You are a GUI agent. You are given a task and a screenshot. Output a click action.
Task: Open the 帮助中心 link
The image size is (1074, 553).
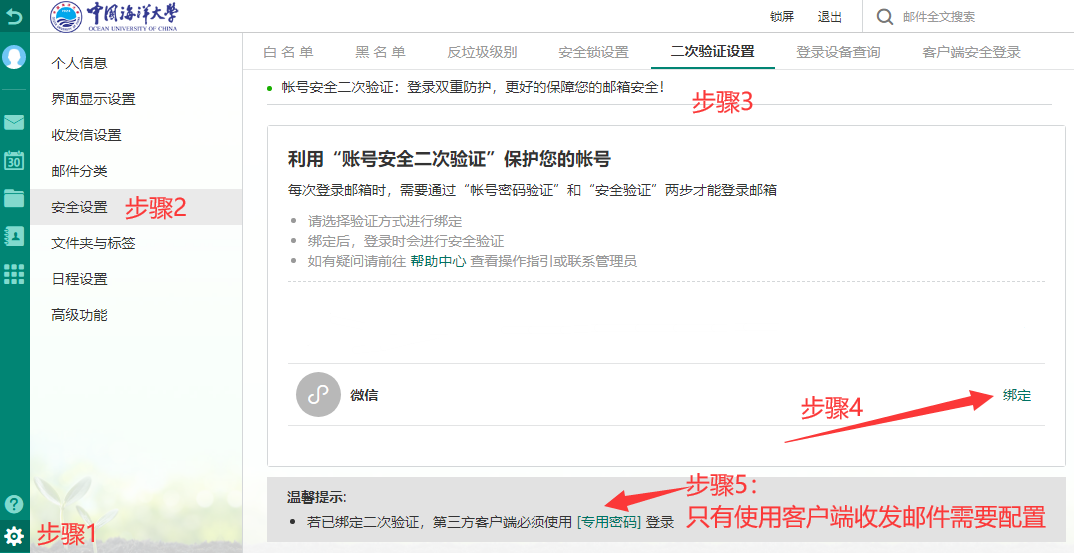tap(438, 261)
